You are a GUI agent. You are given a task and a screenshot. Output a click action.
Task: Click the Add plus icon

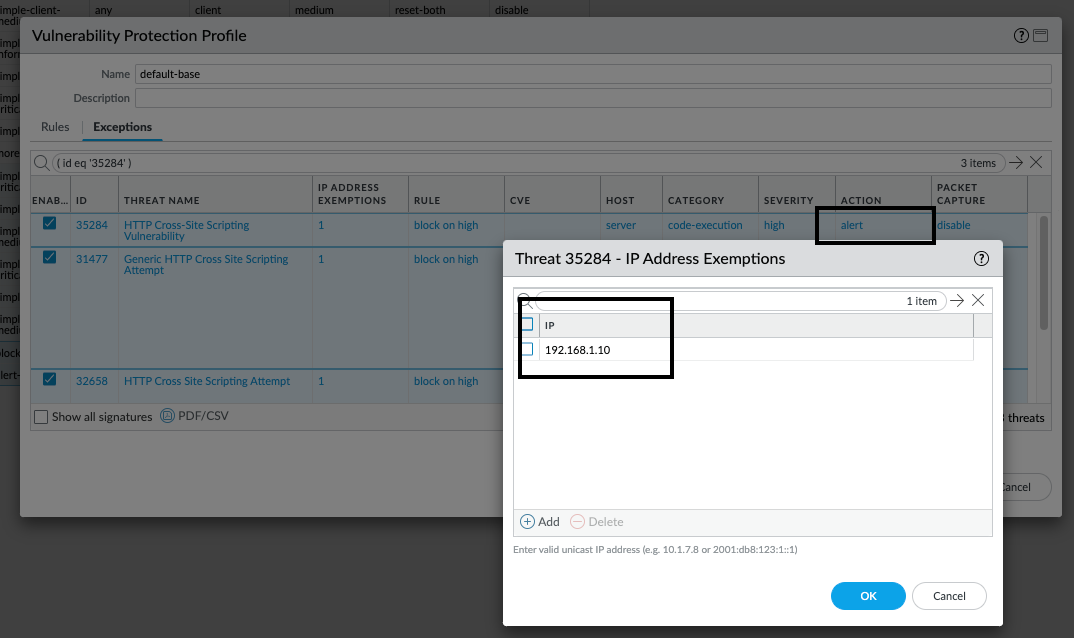(x=527, y=522)
